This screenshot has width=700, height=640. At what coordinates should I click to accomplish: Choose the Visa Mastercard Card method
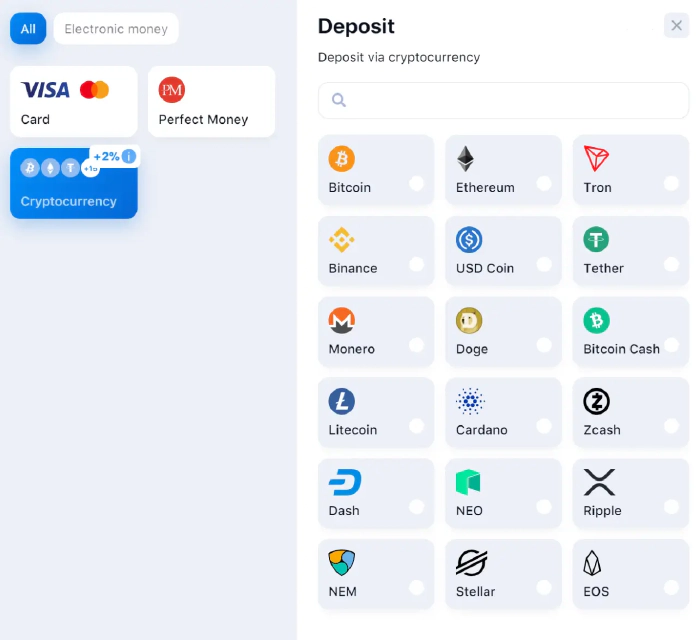[74, 101]
